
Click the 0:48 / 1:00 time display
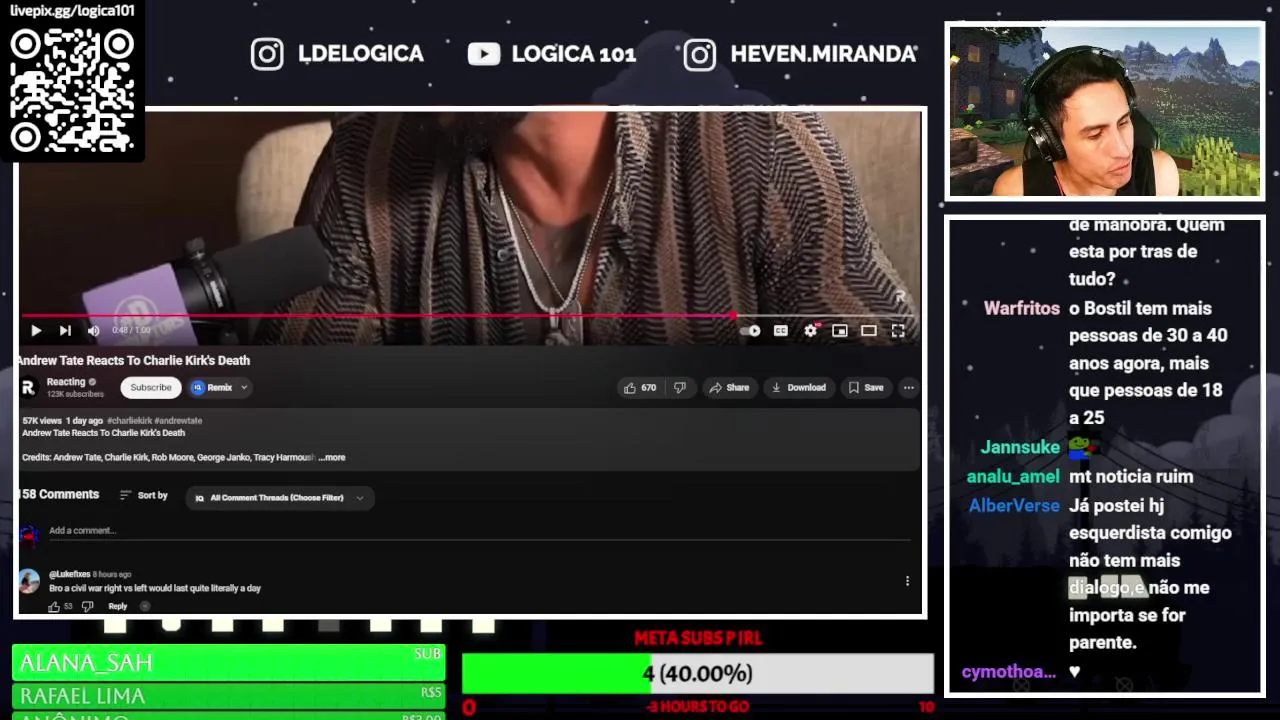point(131,331)
